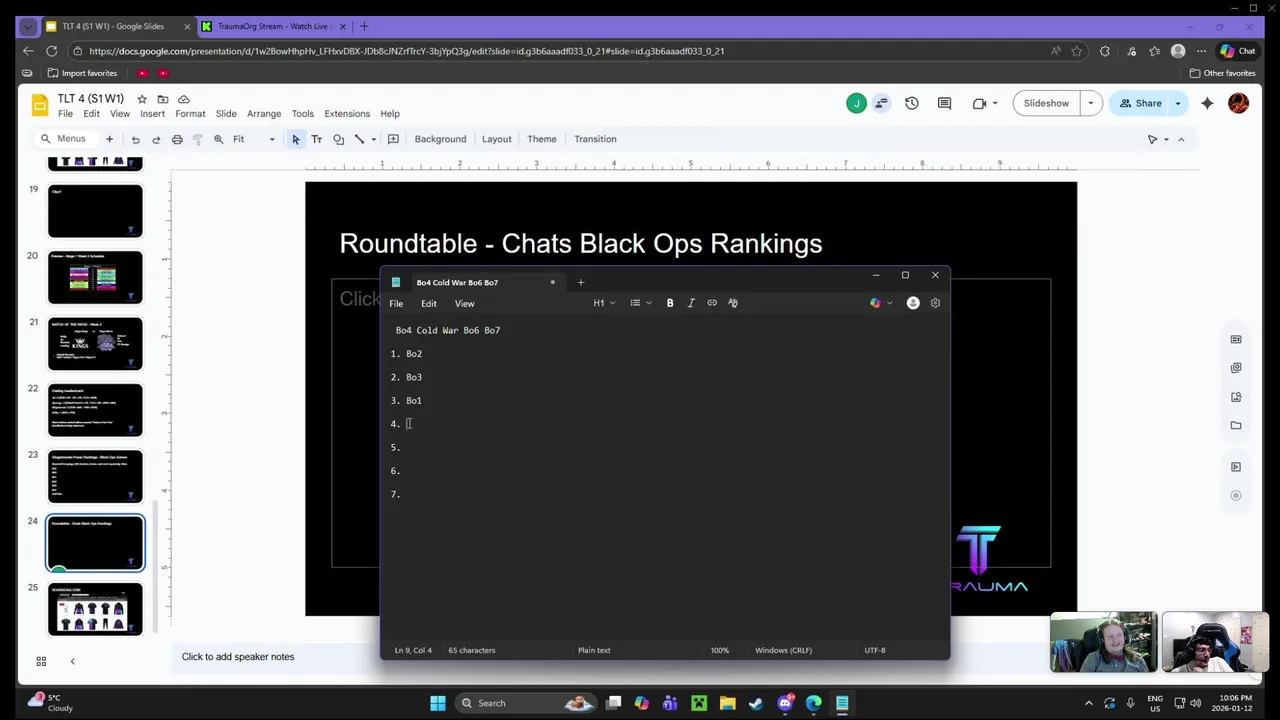Image resolution: width=1280 pixels, height=720 pixels.
Task: Open Steam from the taskbar
Action: point(756,703)
